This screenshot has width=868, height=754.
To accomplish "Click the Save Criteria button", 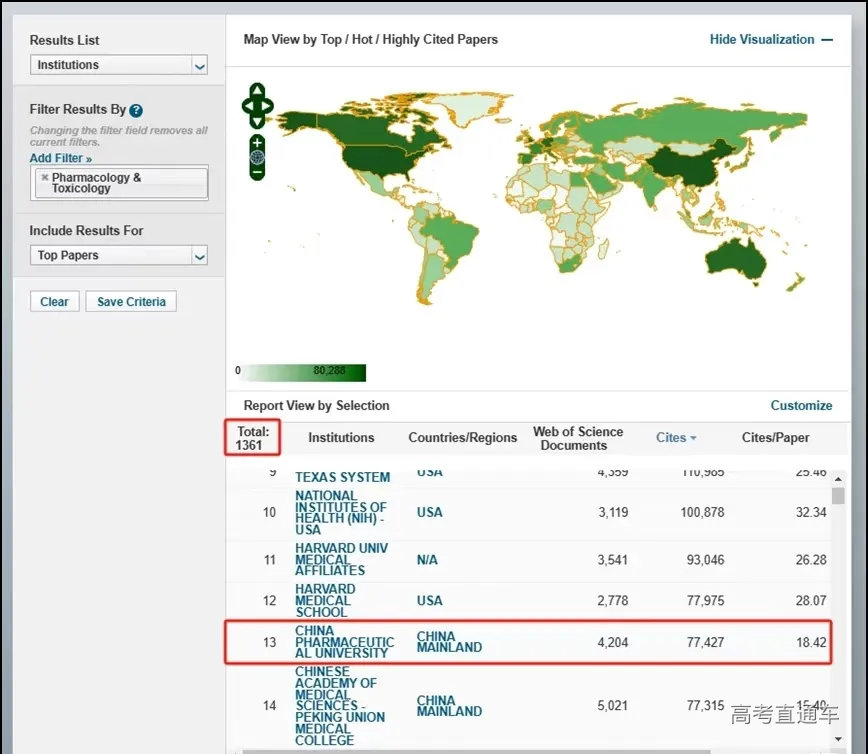I will coord(131,302).
